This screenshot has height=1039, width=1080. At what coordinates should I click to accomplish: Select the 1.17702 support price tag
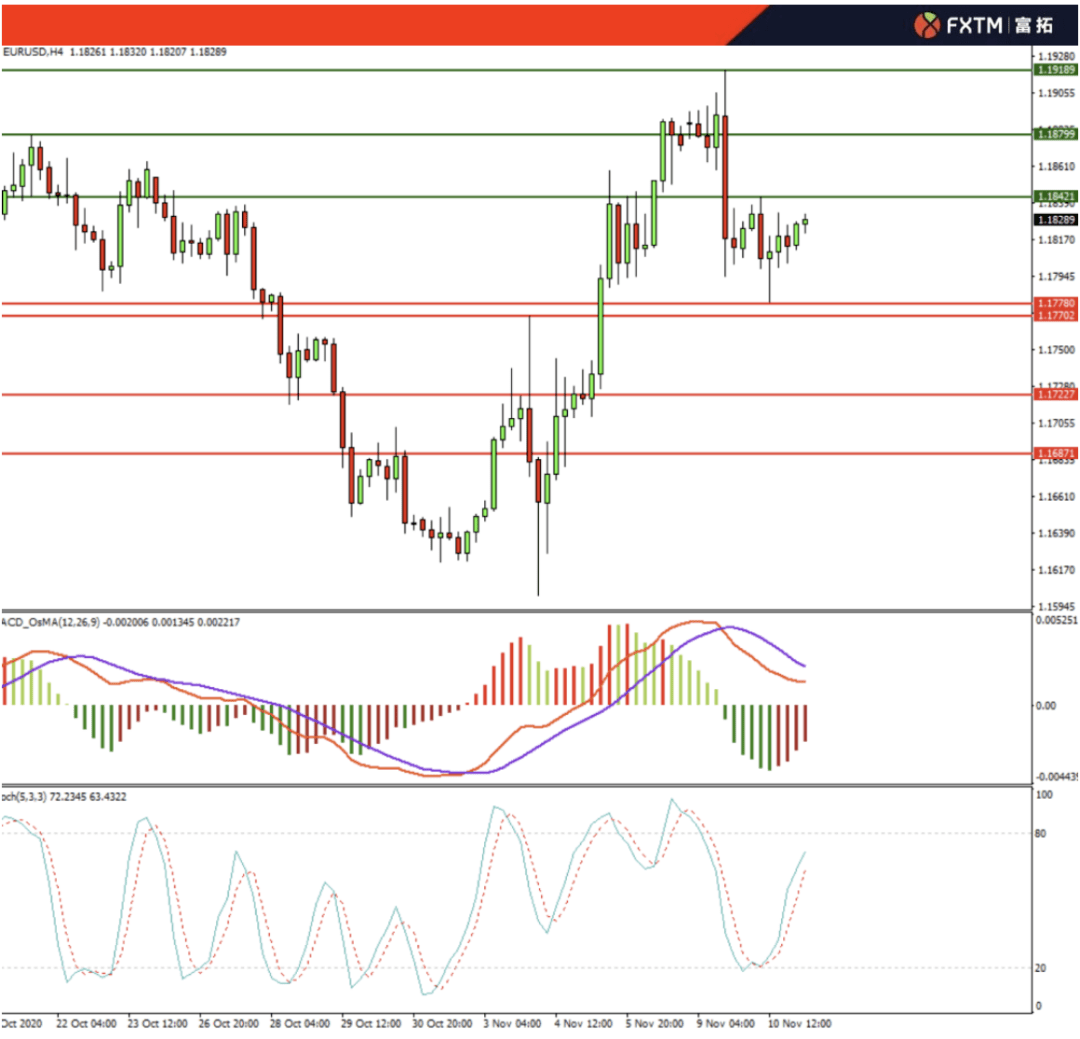click(x=1056, y=316)
